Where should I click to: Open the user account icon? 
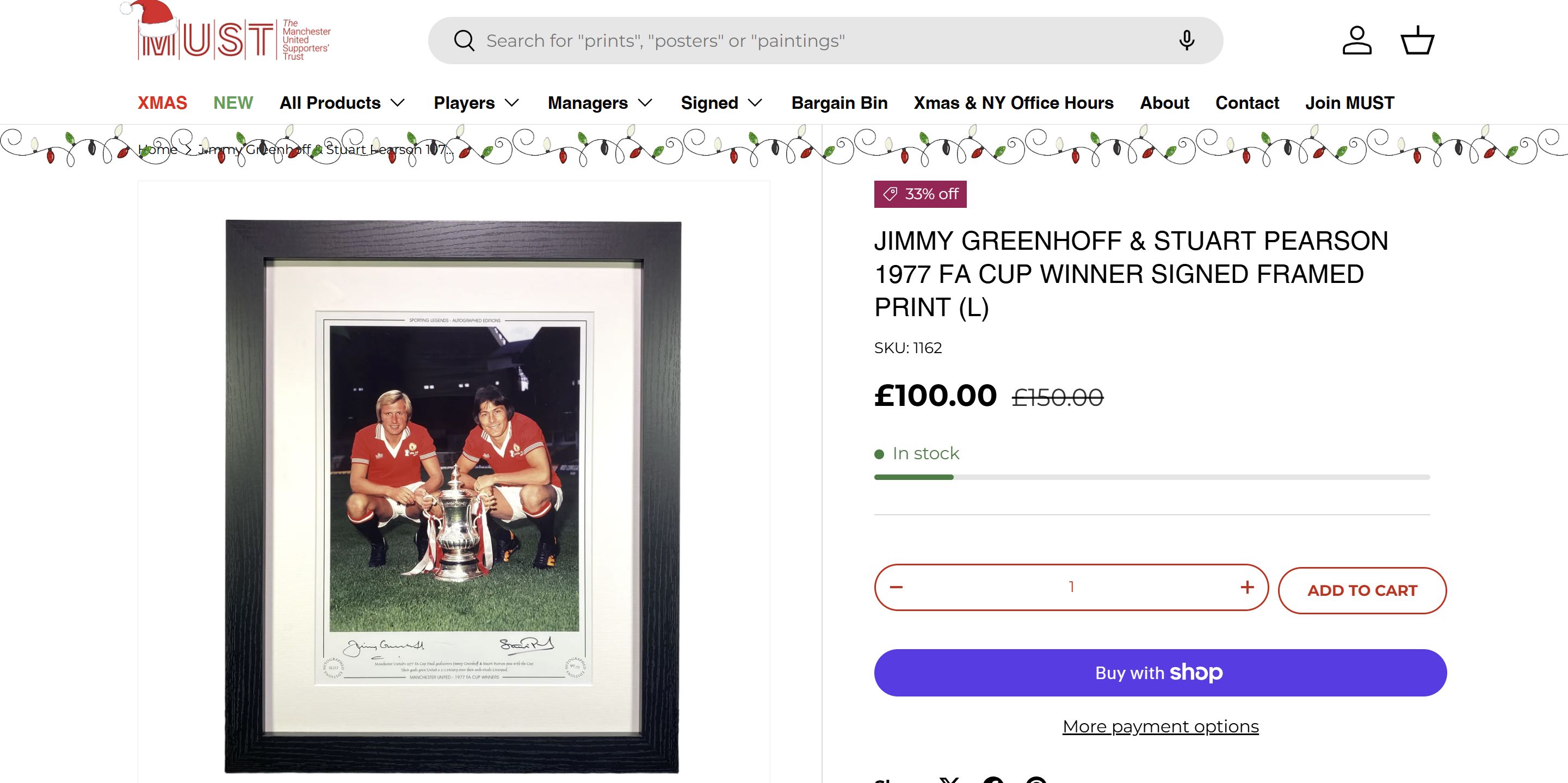pyautogui.click(x=1357, y=41)
